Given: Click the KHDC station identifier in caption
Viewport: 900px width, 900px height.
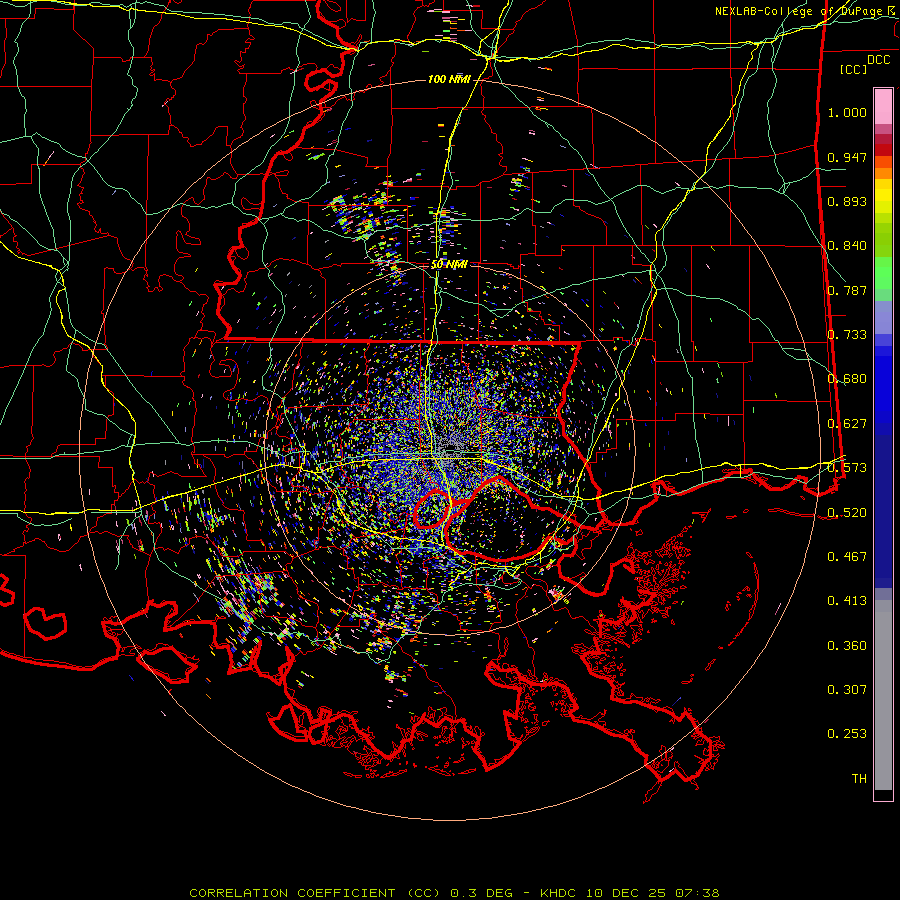Looking at the screenshot, I should click(x=560, y=893).
